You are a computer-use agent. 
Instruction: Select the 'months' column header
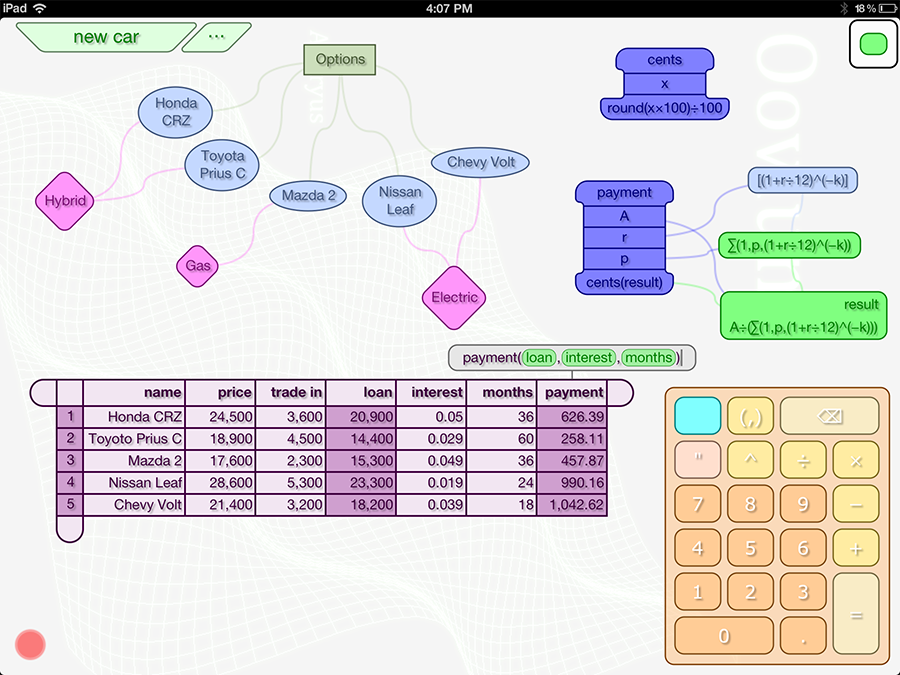[x=502, y=393]
